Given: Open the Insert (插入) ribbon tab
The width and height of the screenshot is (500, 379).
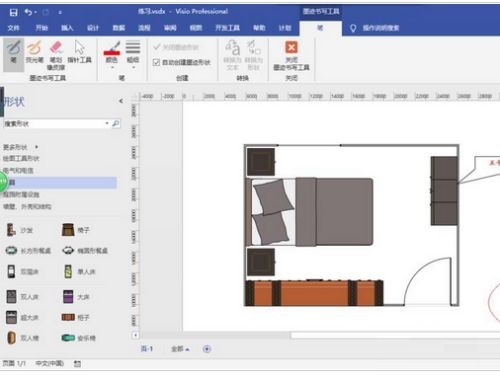Looking at the screenshot, I should [x=67, y=28].
